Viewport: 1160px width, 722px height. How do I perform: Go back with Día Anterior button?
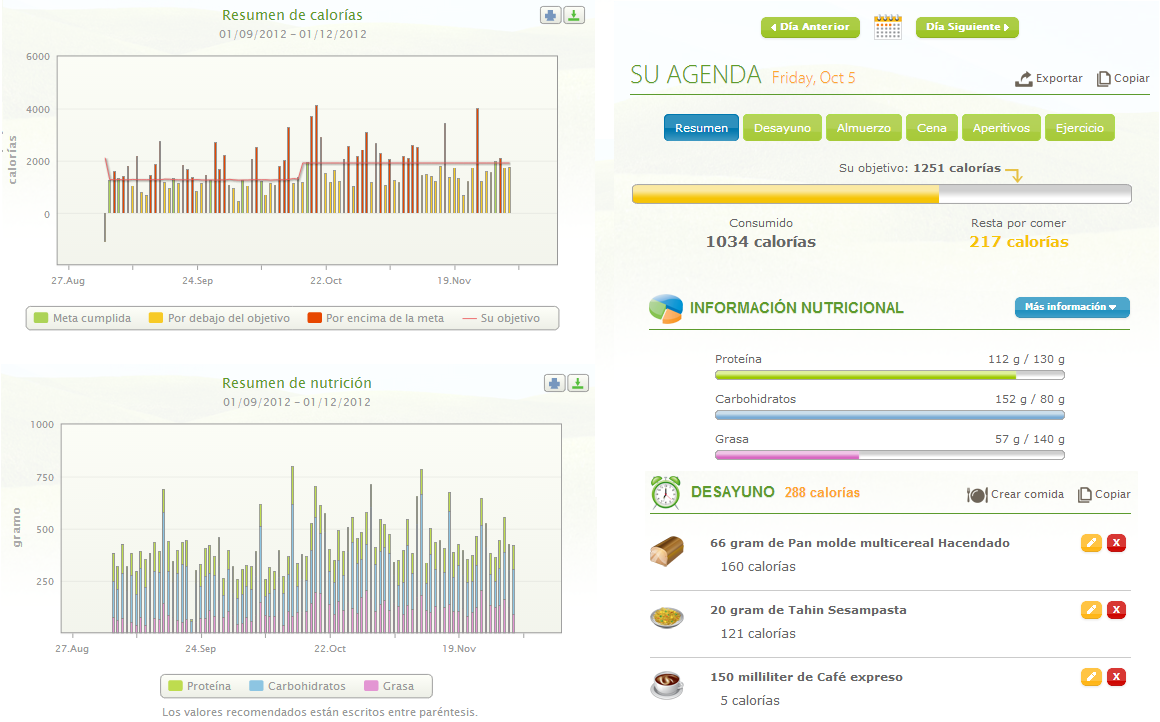click(x=811, y=27)
